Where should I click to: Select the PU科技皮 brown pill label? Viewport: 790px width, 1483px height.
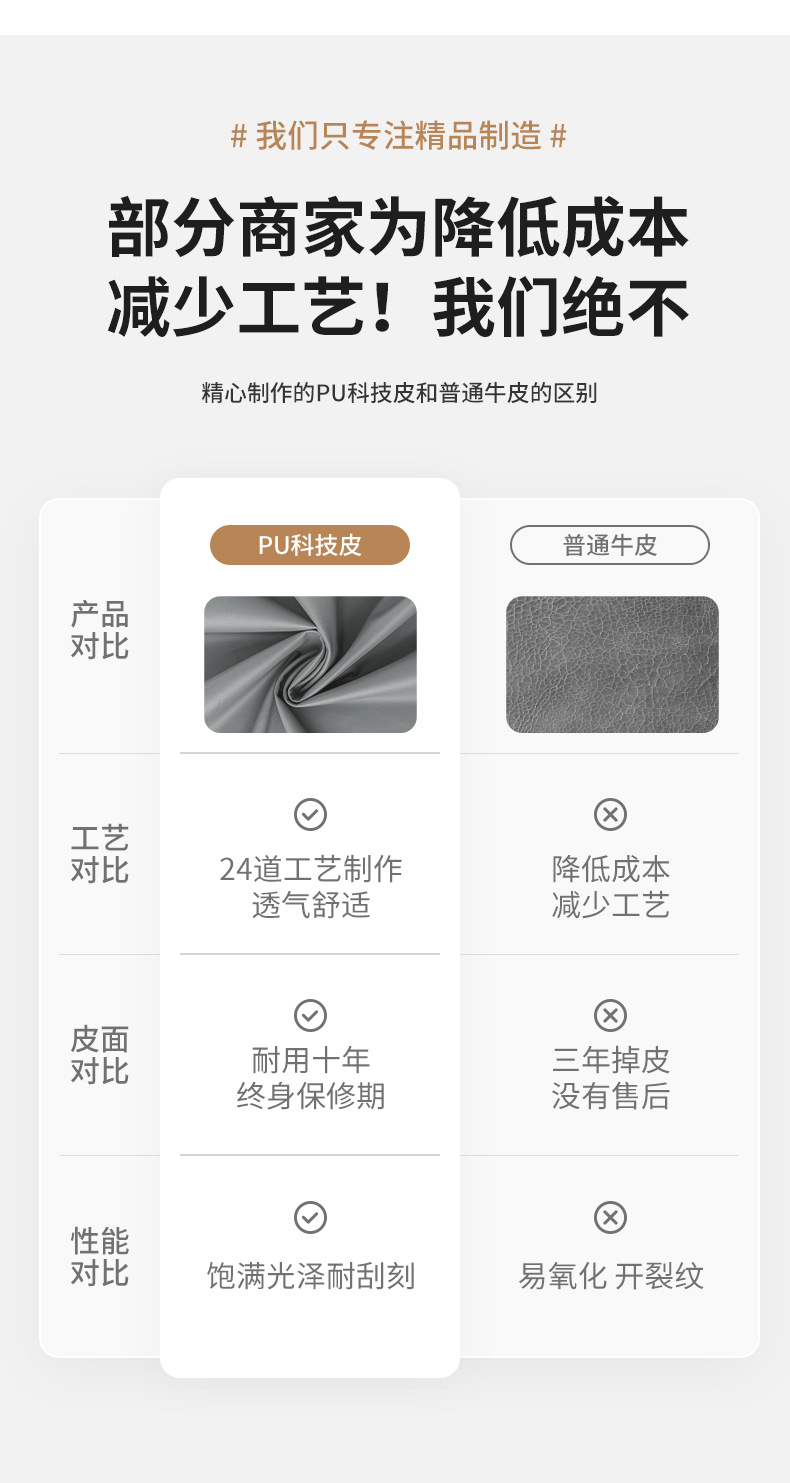click(310, 545)
